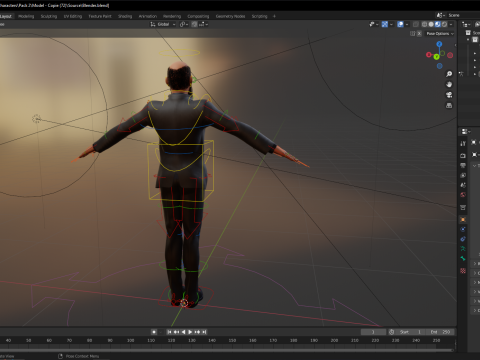Toggle viewport gizmos display
Viewport: 480px width, 360px height.
click(385, 24)
